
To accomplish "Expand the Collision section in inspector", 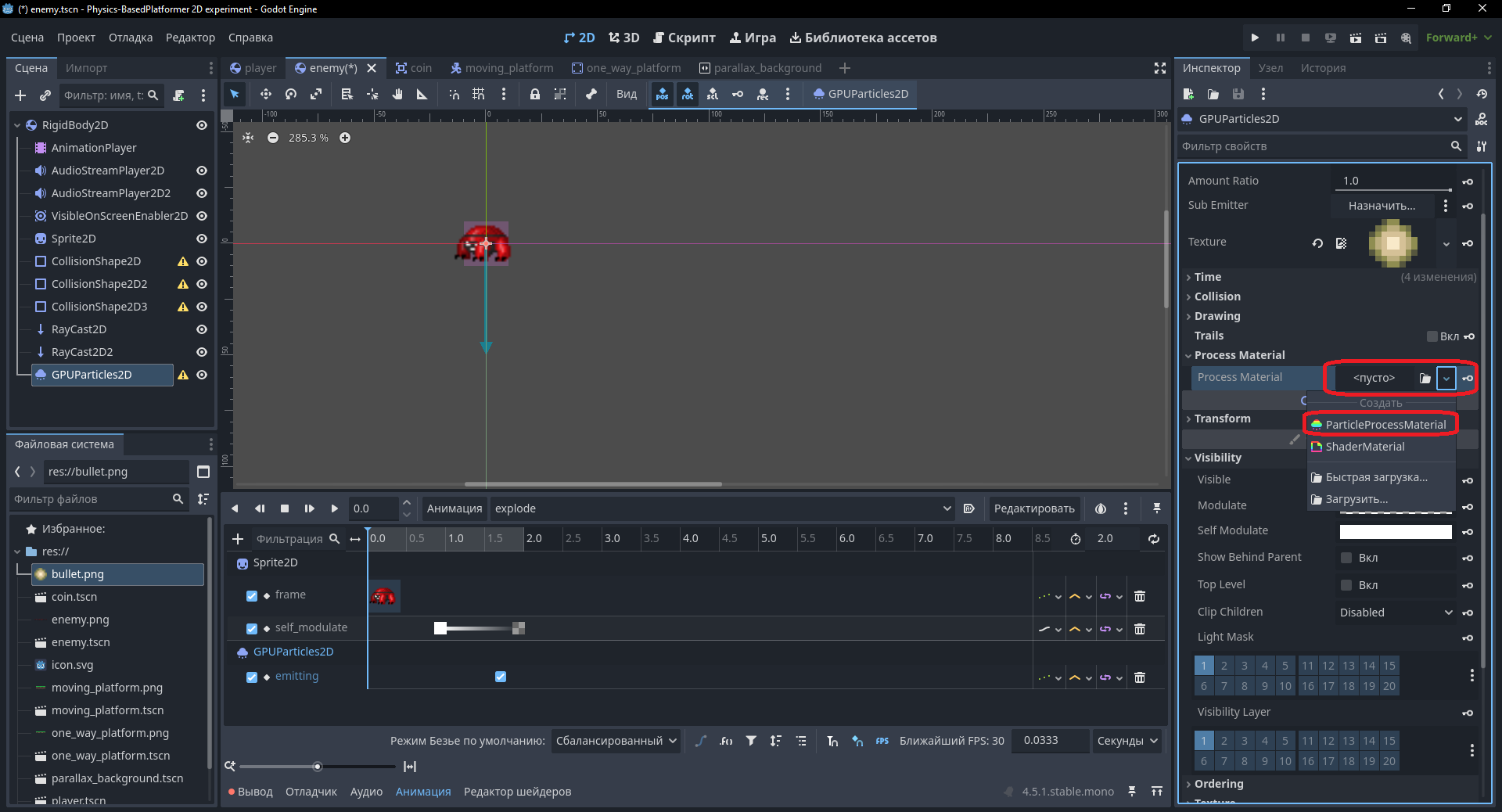I will click(x=1217, y=296).
